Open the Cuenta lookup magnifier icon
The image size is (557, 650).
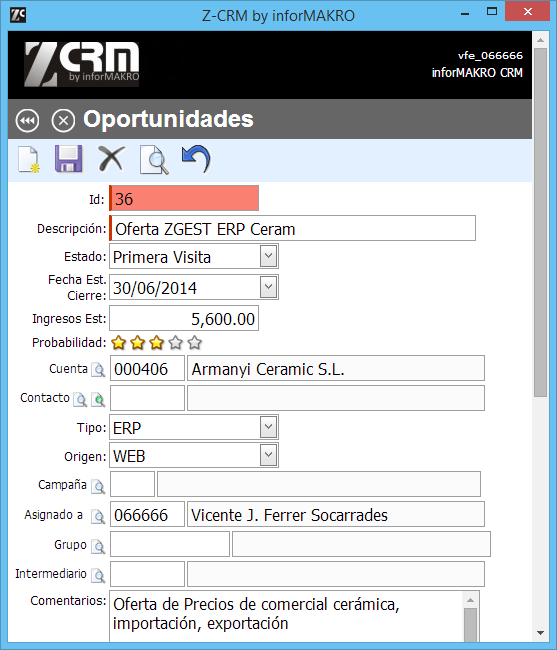98,369
